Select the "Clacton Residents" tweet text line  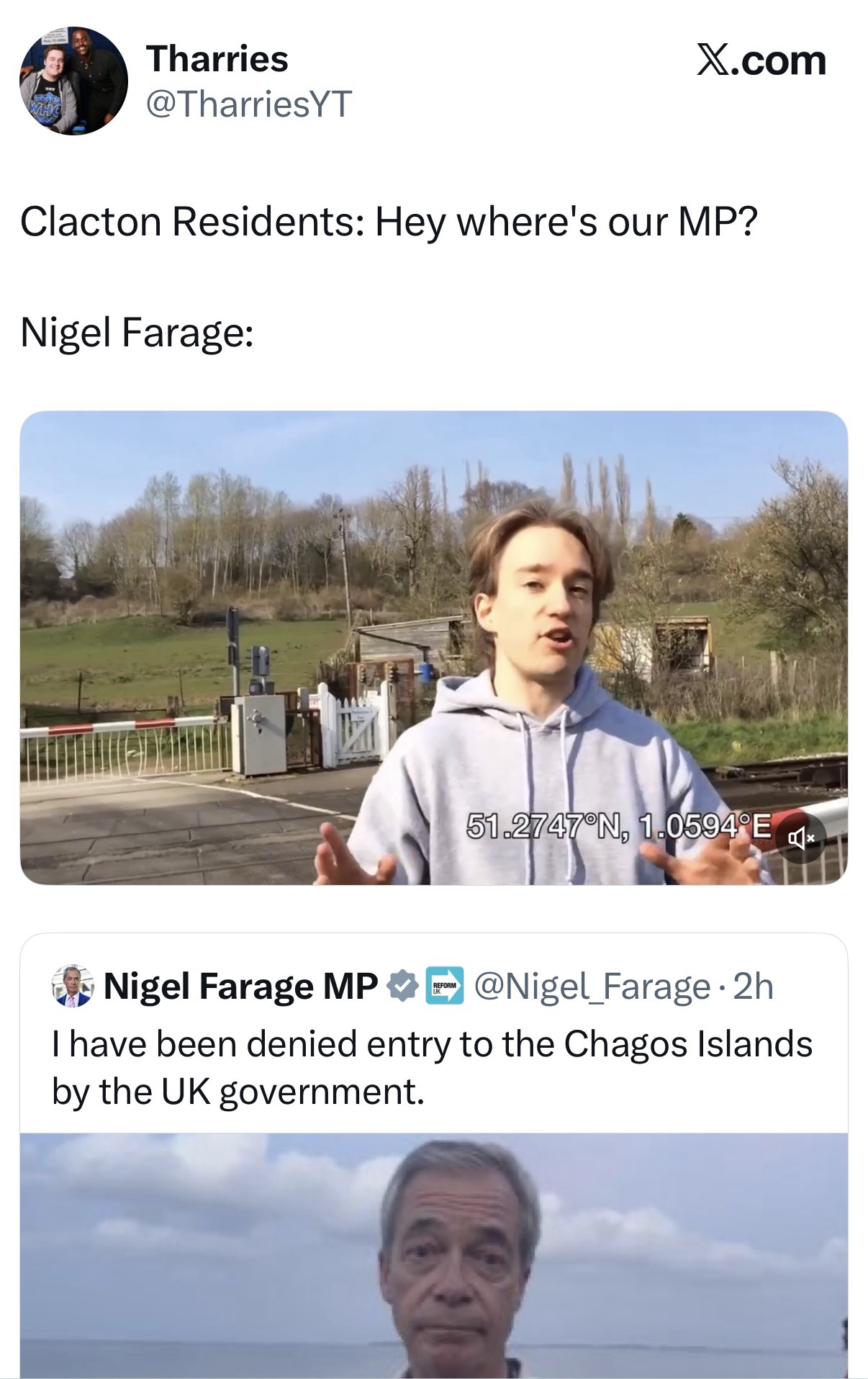(x=389, y=221)
